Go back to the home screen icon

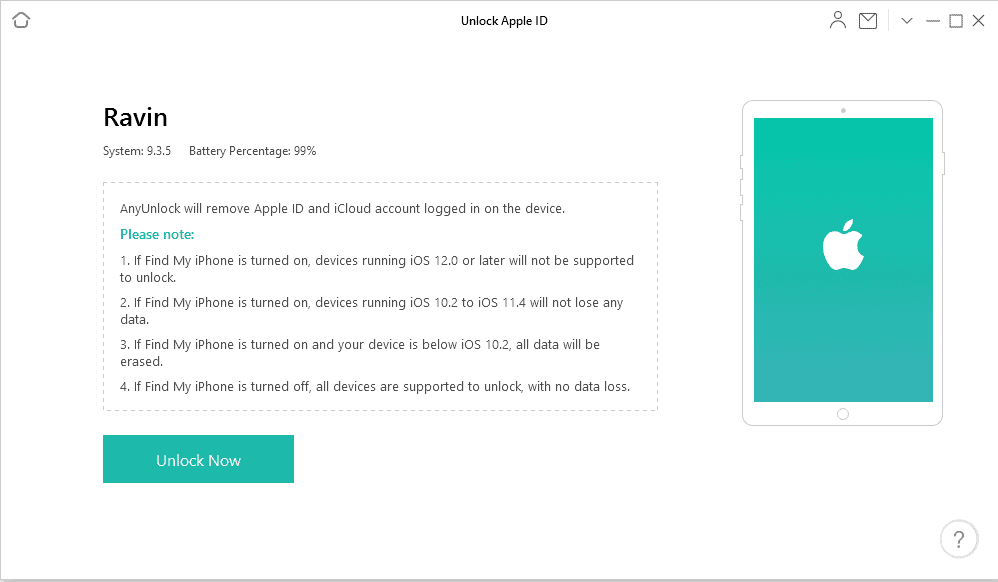tap(21, 20)
